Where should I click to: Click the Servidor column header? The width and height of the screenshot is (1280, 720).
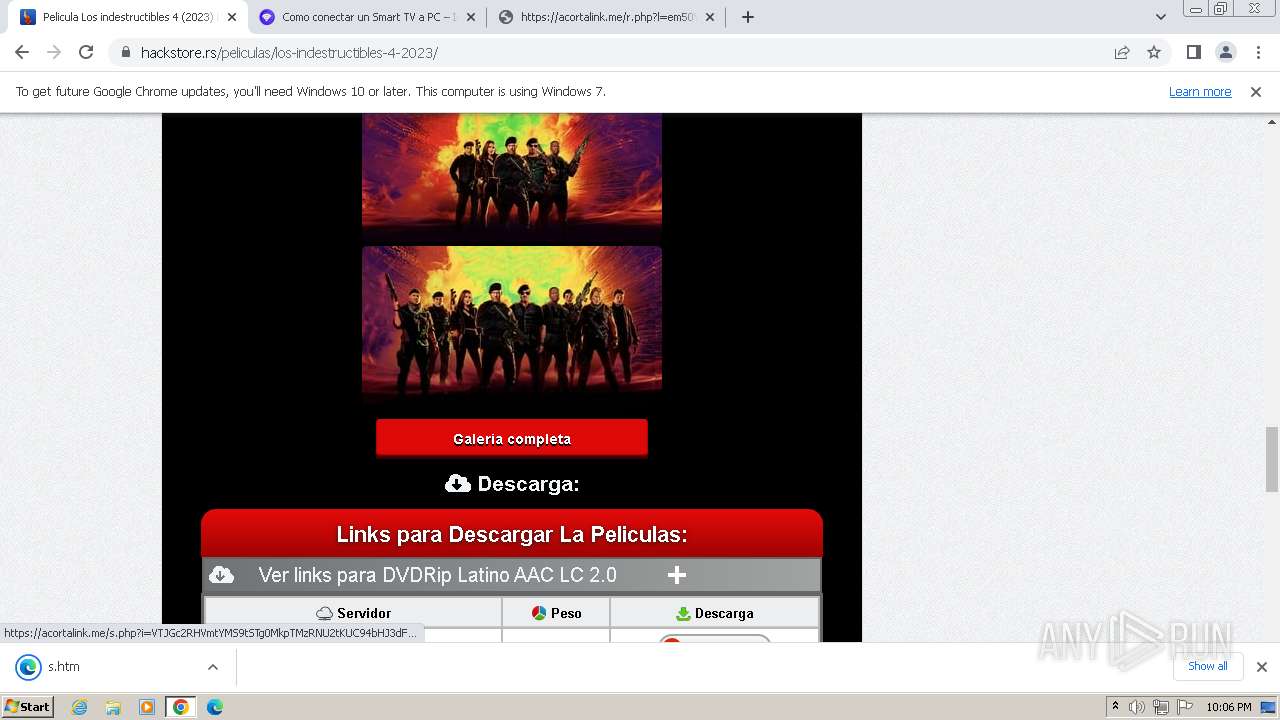tap(353, 613)
